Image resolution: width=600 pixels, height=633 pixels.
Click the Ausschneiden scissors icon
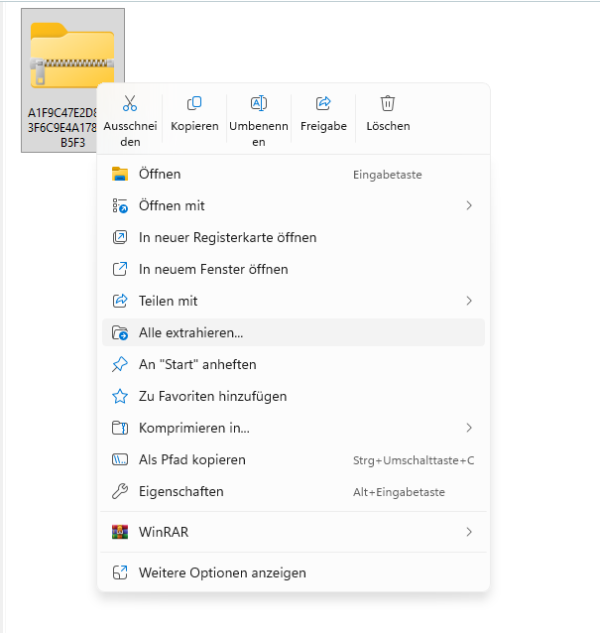pos(130,103)
